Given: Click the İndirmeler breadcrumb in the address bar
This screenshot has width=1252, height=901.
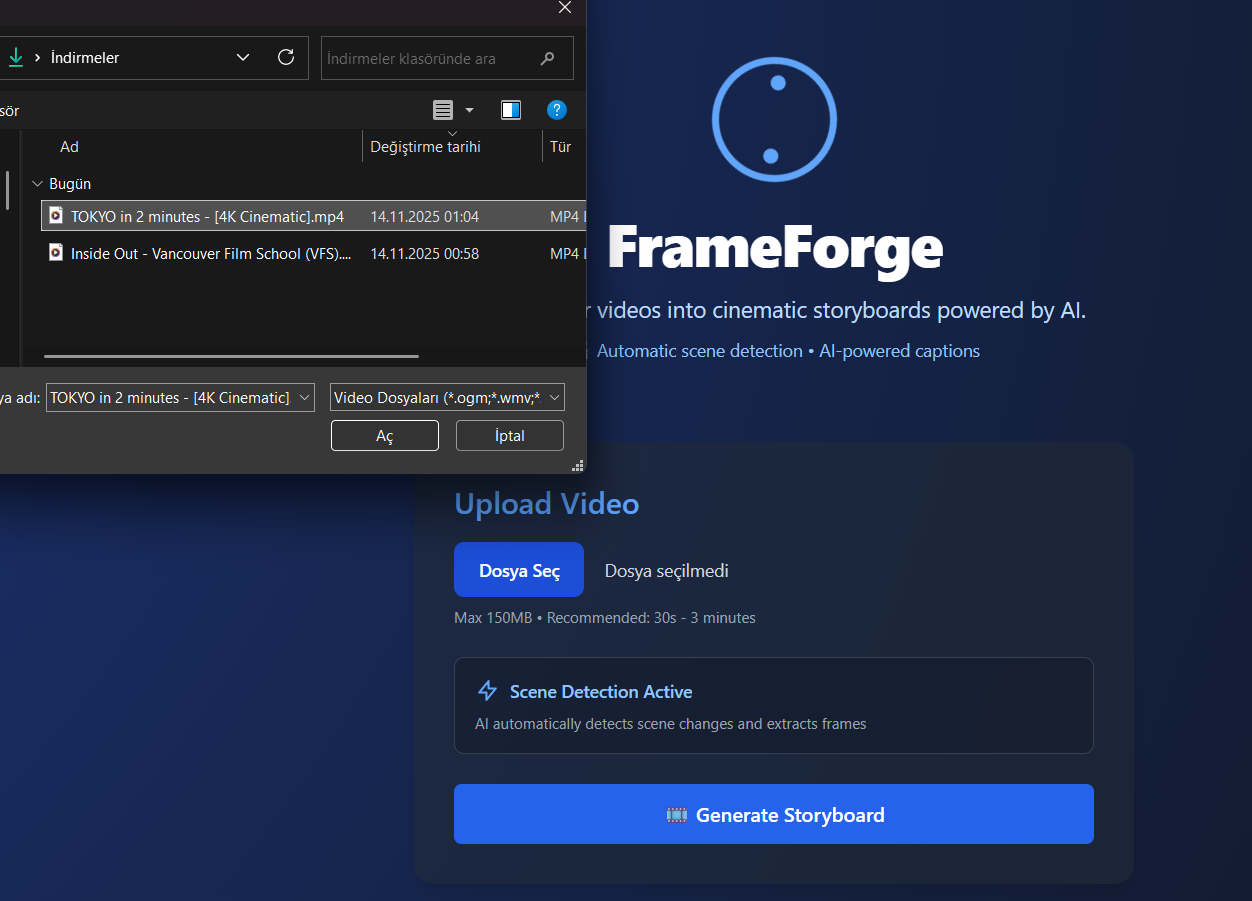Looking at the screenshot, I should (85, 58).
